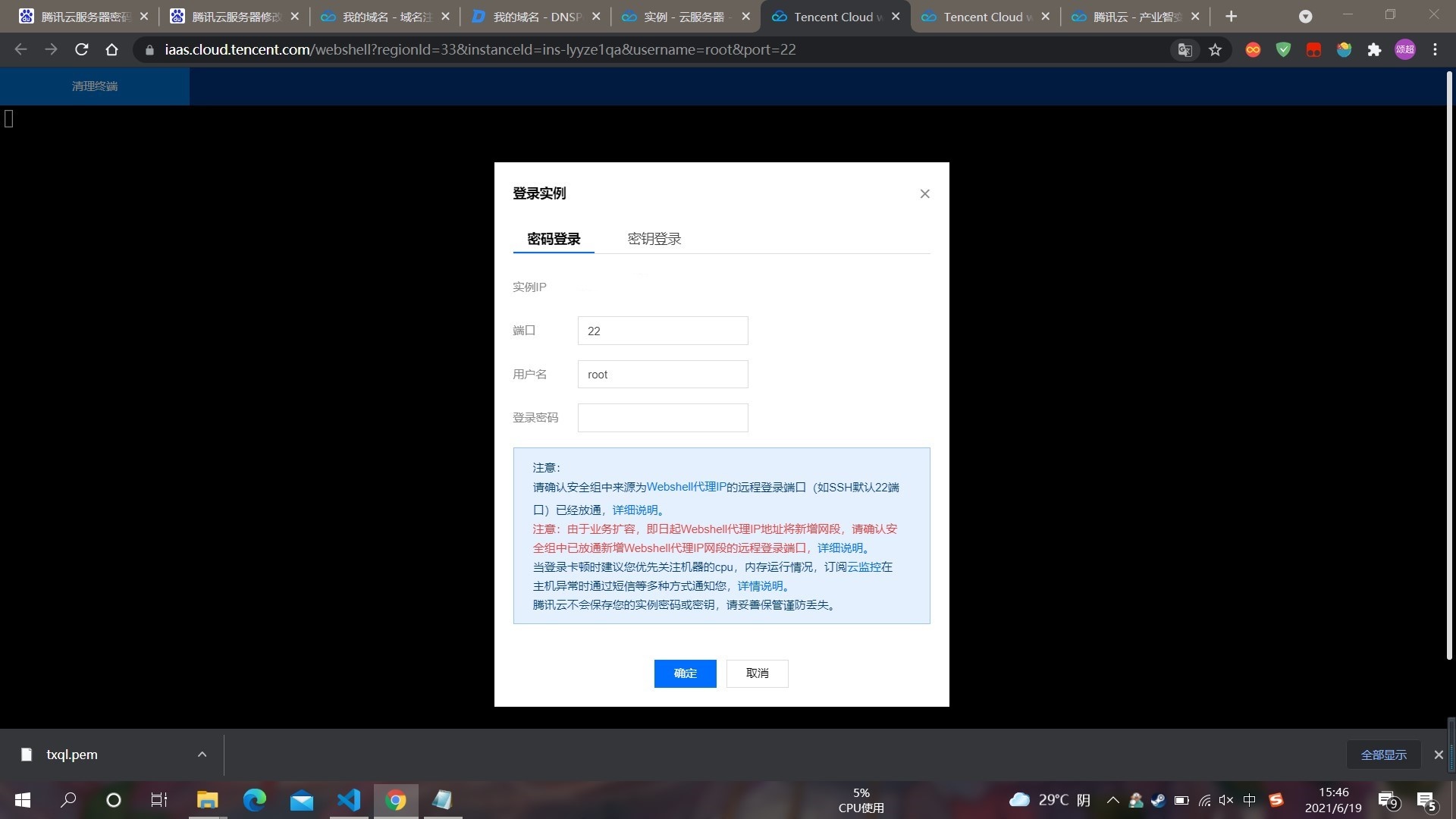Switch to 密钥登录 tab
Viewport: 1456px width, 819px height.
pyautogui.click(x=654, y=239)
